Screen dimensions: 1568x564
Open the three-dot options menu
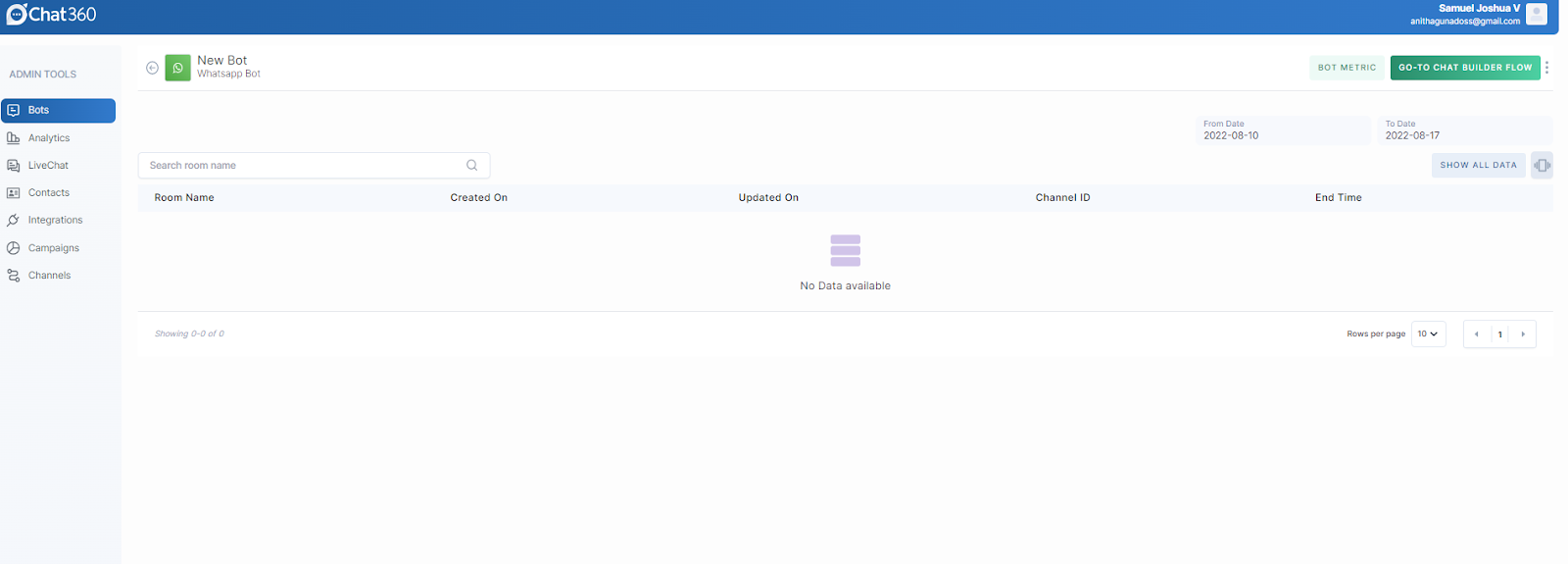point(1546,68)
